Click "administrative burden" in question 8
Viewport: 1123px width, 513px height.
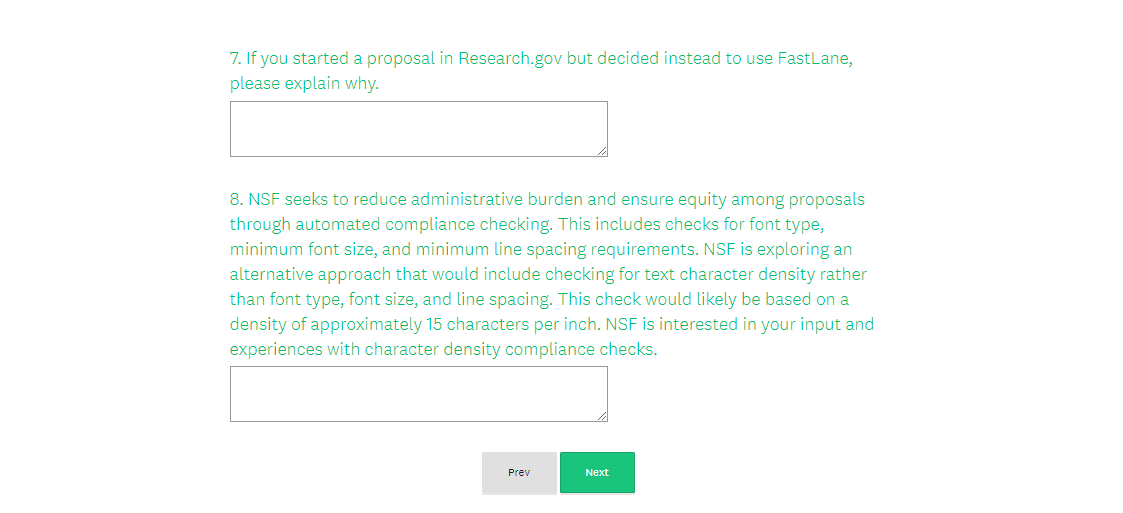click(494, 199)
